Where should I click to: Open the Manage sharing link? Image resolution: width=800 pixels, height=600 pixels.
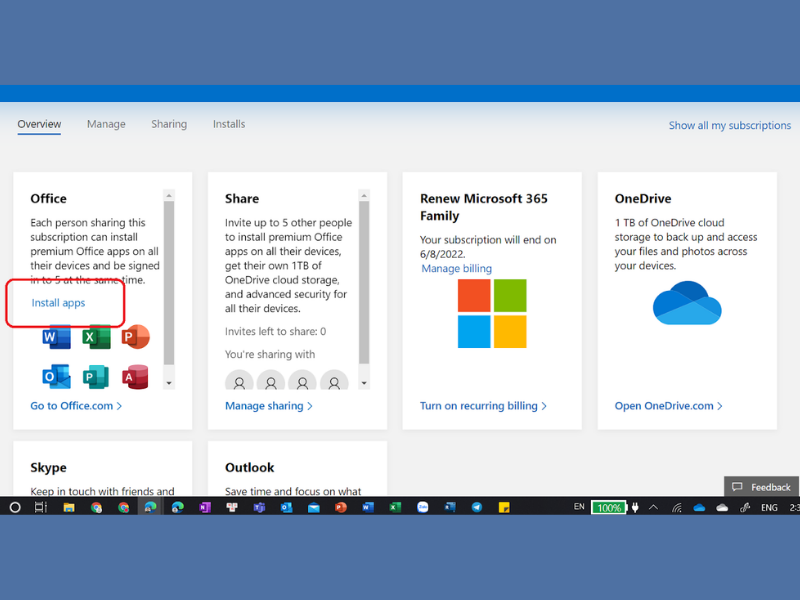pyautogui.click(x=269, y=406)
